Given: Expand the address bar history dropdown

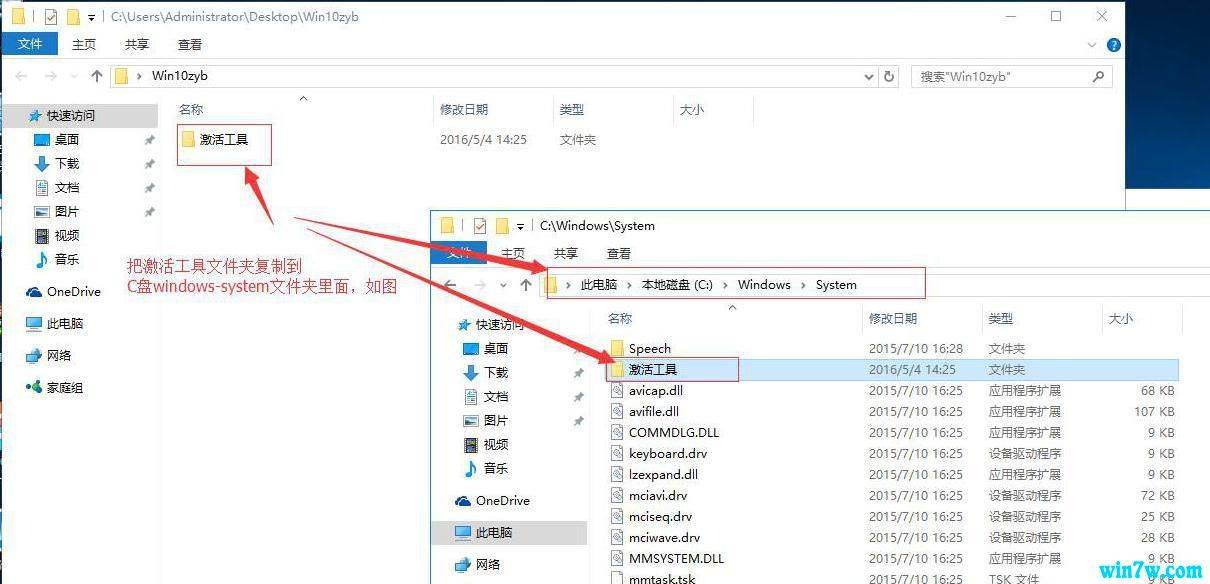Looking at the screenshot, I should 868,76.
